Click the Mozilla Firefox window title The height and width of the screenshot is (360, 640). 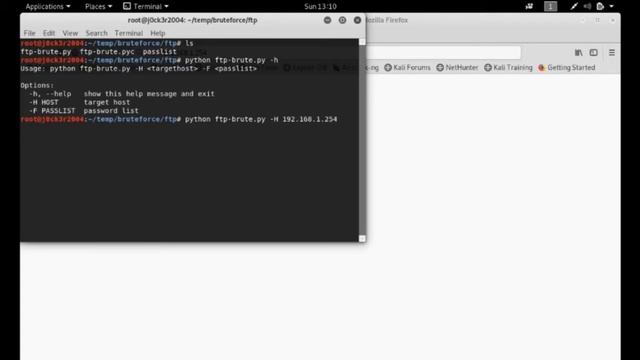(x=387, y=20)
